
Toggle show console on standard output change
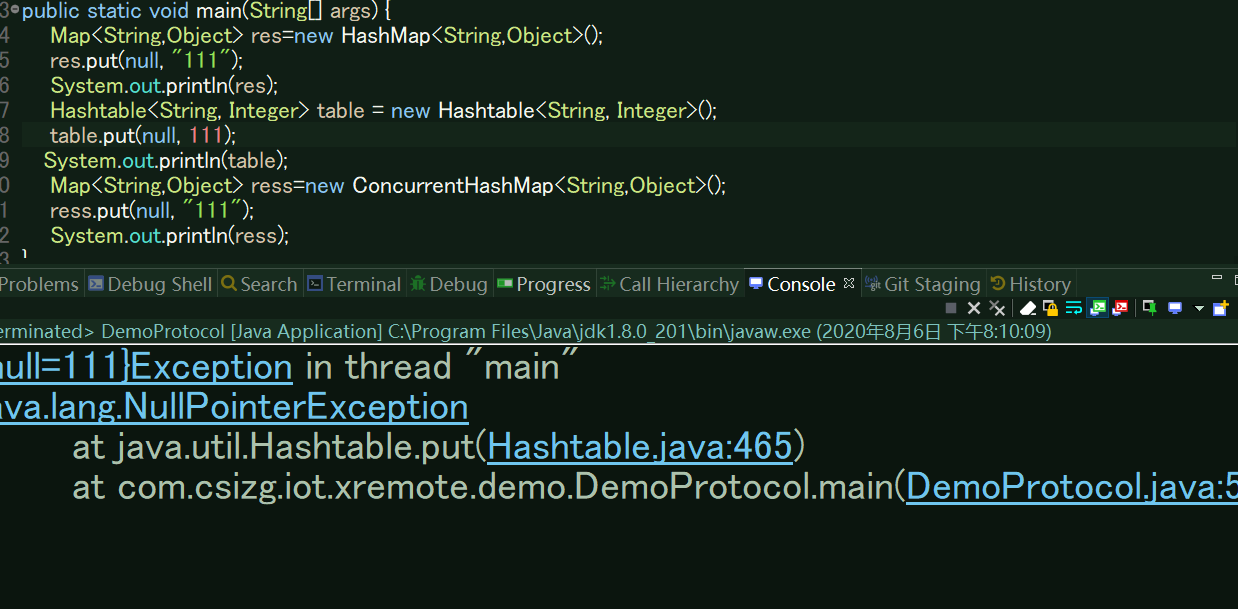(1098, 308)
